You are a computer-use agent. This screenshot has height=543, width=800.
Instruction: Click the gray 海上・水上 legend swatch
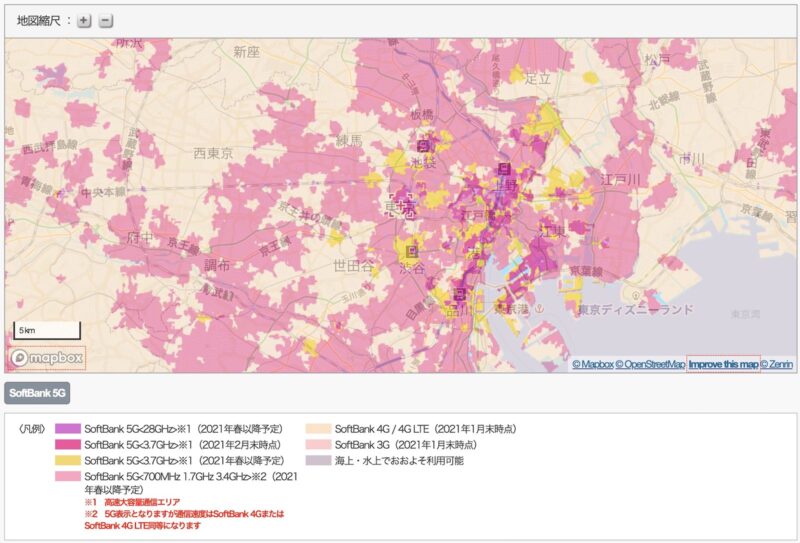[x=318, y=460]
